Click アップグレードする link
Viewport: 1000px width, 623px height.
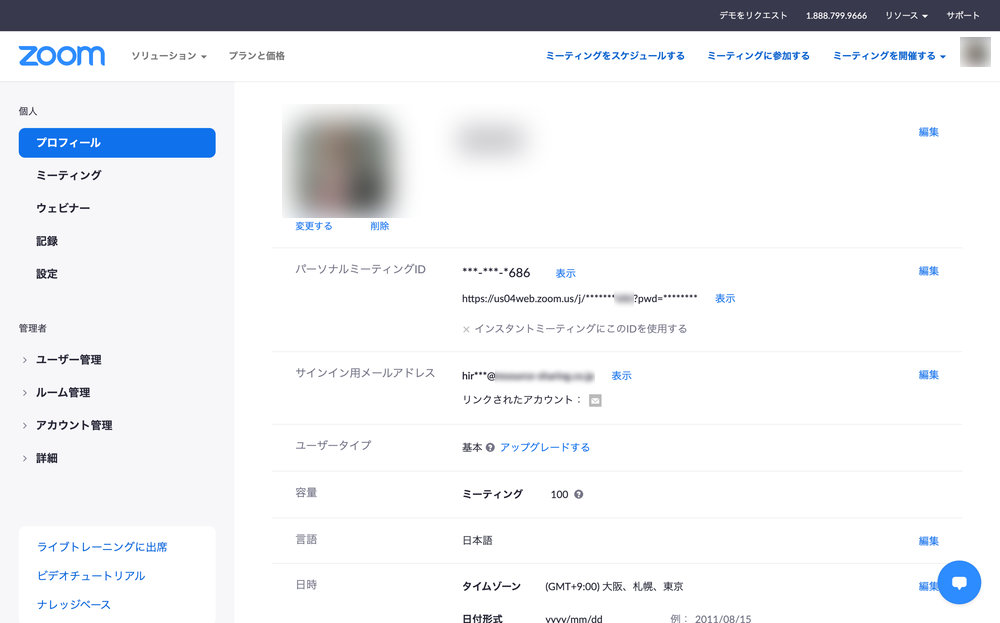545,448
